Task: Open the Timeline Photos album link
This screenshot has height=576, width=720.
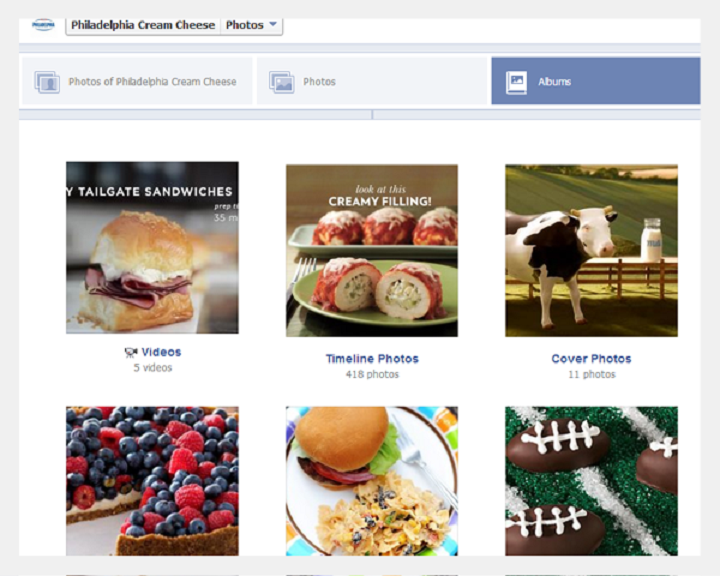Action: (372, 359)
